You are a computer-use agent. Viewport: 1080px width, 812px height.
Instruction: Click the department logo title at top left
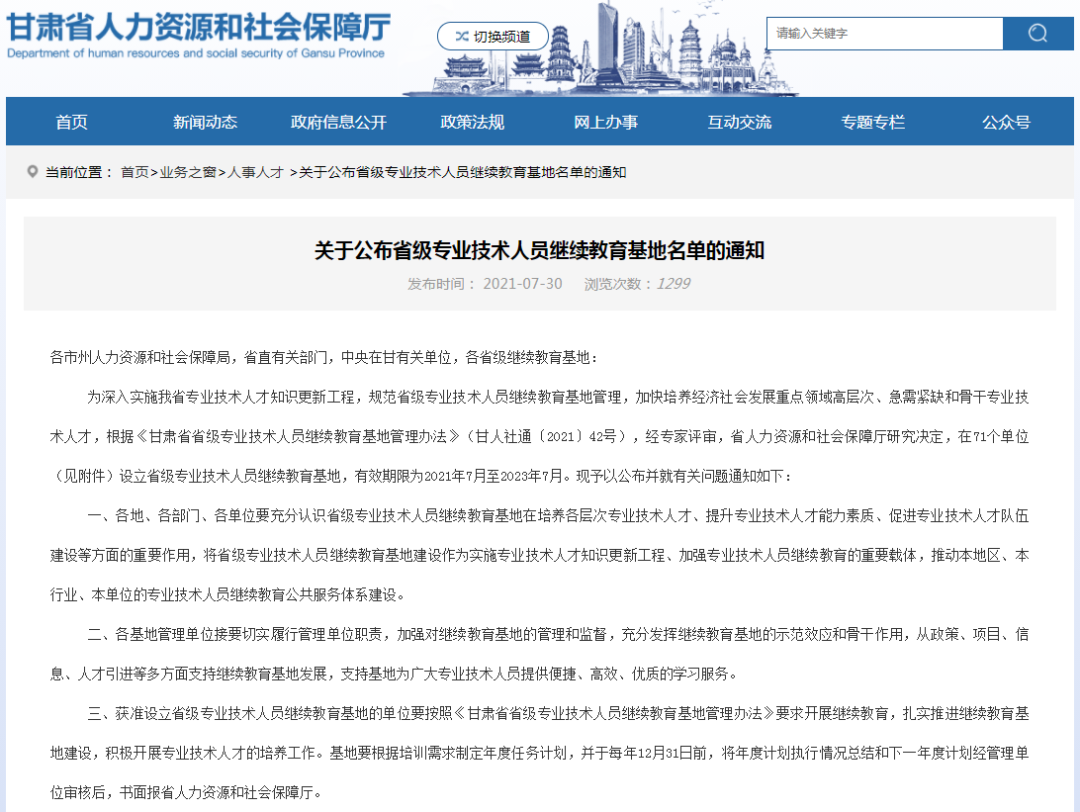click(x=198, y=35)
